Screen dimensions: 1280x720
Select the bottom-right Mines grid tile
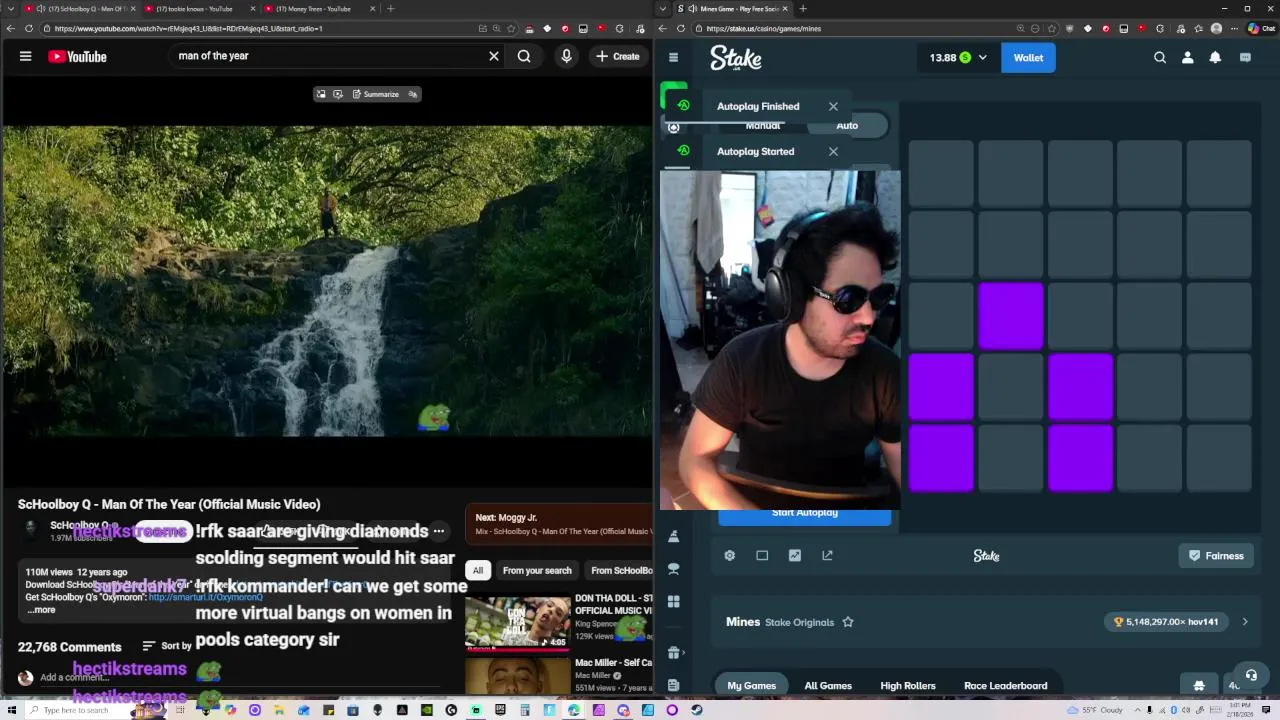point(1219,458)
